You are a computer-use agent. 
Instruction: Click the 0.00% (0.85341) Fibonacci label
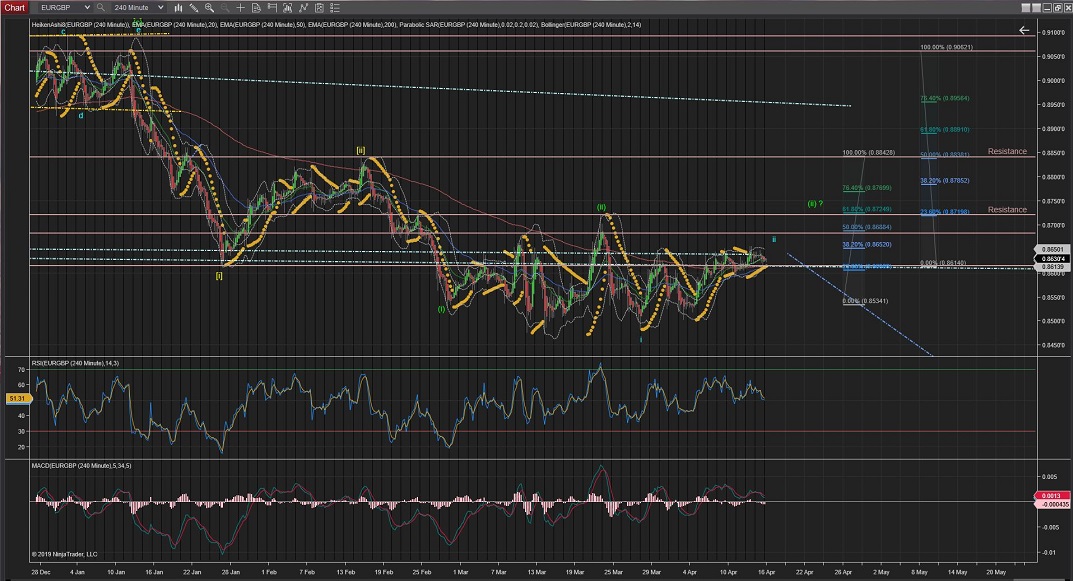[865, 301]
